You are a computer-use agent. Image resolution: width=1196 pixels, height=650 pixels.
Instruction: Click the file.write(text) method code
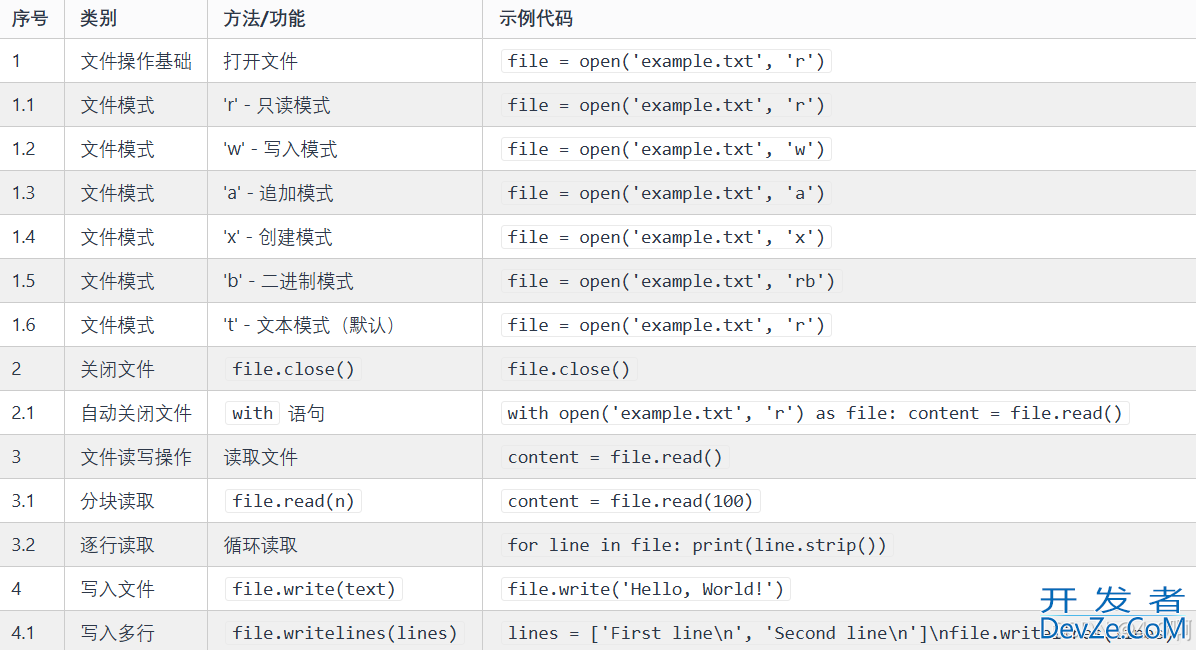(x=314, y=589)
